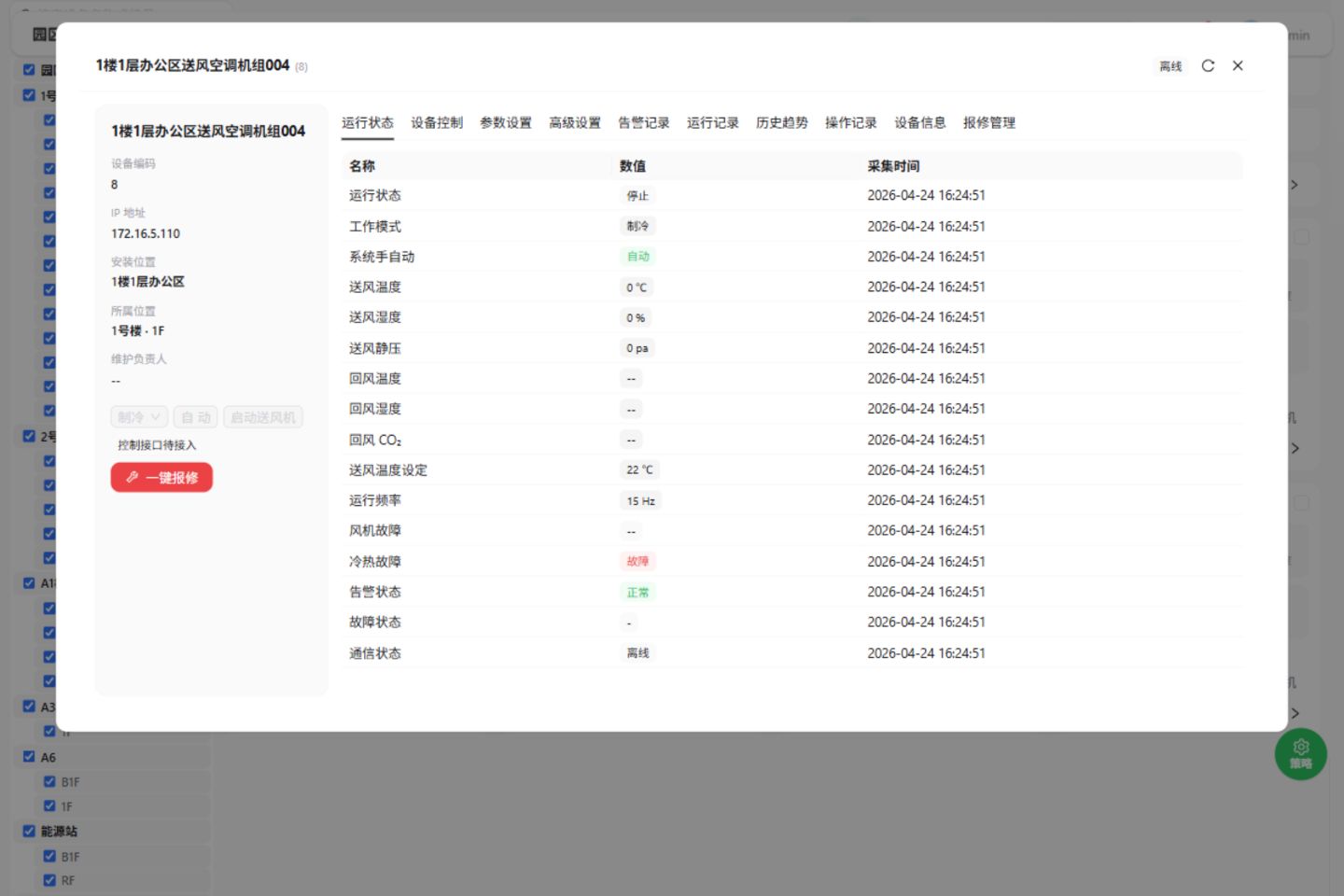Go to the 参数设置 tab
Screen dimensions: 1344x896
point(506,122)
